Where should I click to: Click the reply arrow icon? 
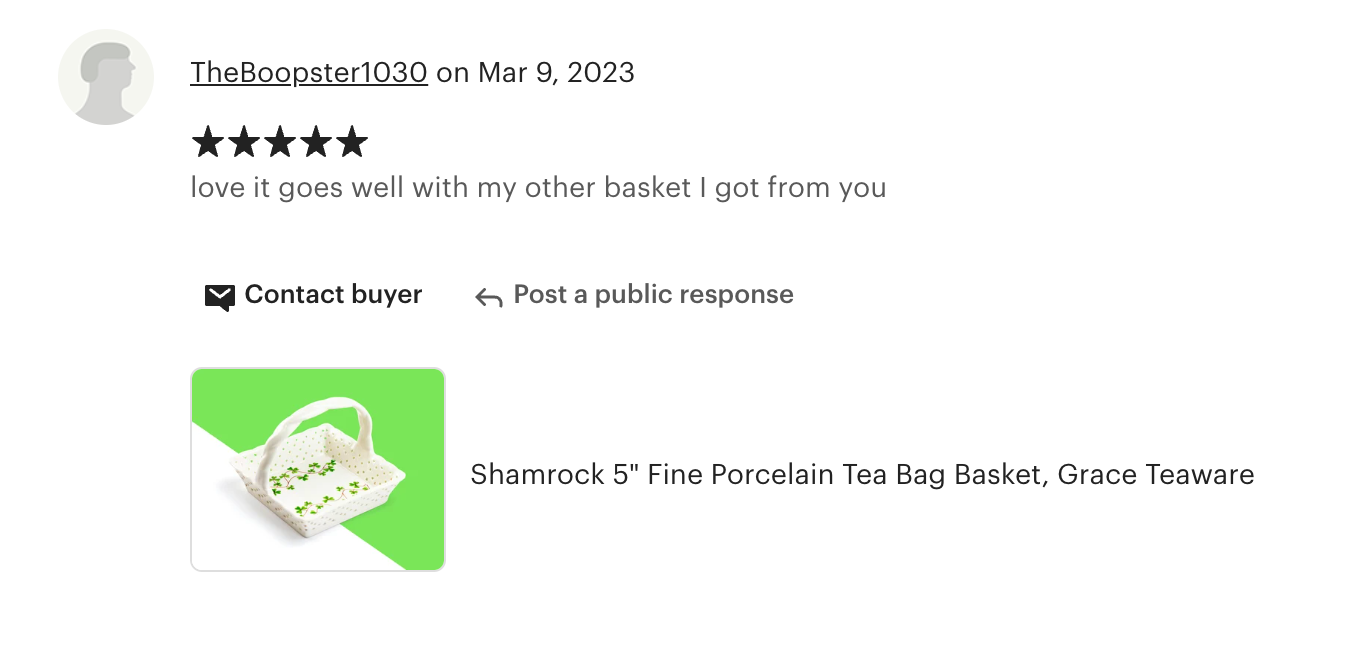click(x=488, y=297)
